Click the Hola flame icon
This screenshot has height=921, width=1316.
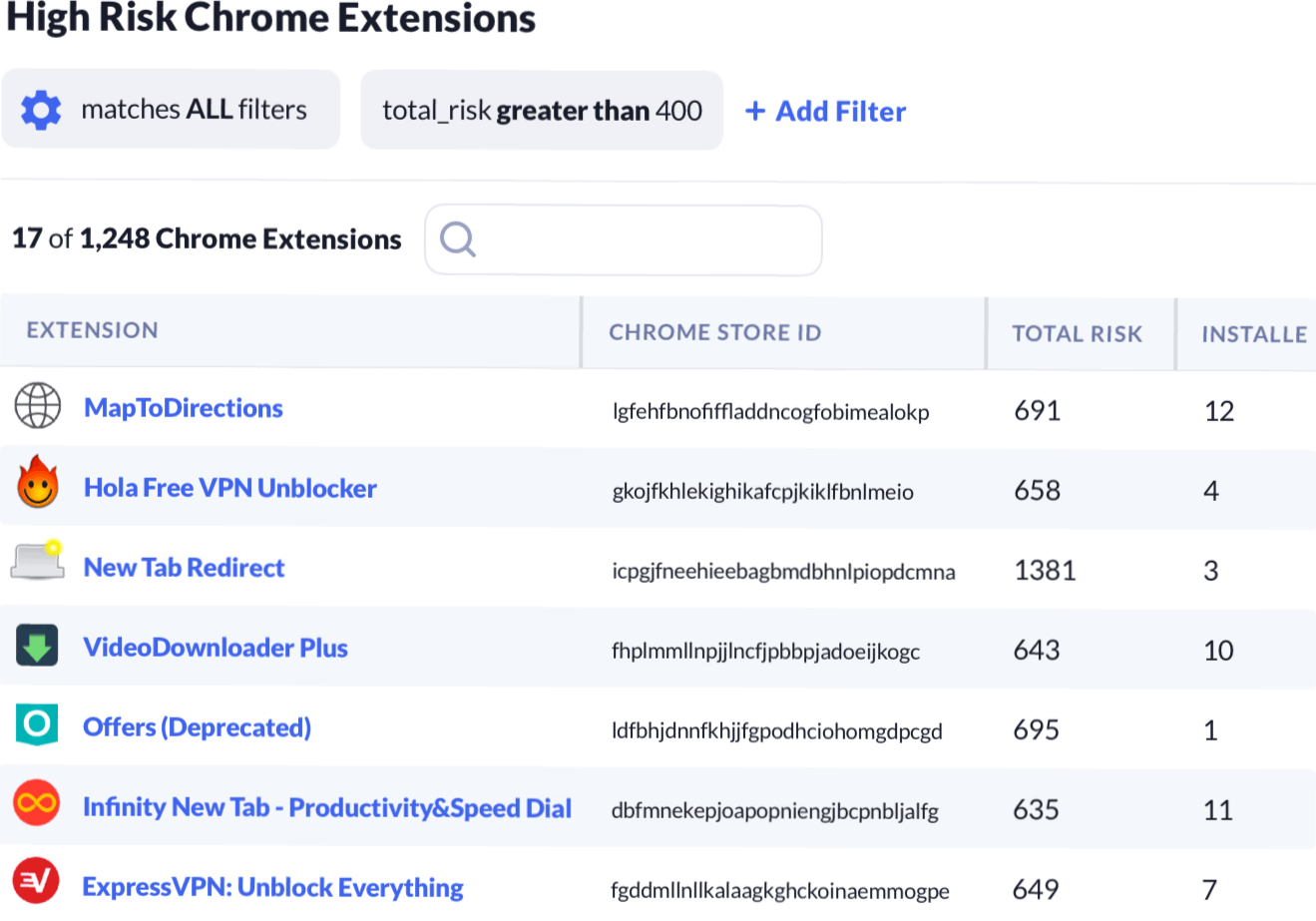click(38, 484)
